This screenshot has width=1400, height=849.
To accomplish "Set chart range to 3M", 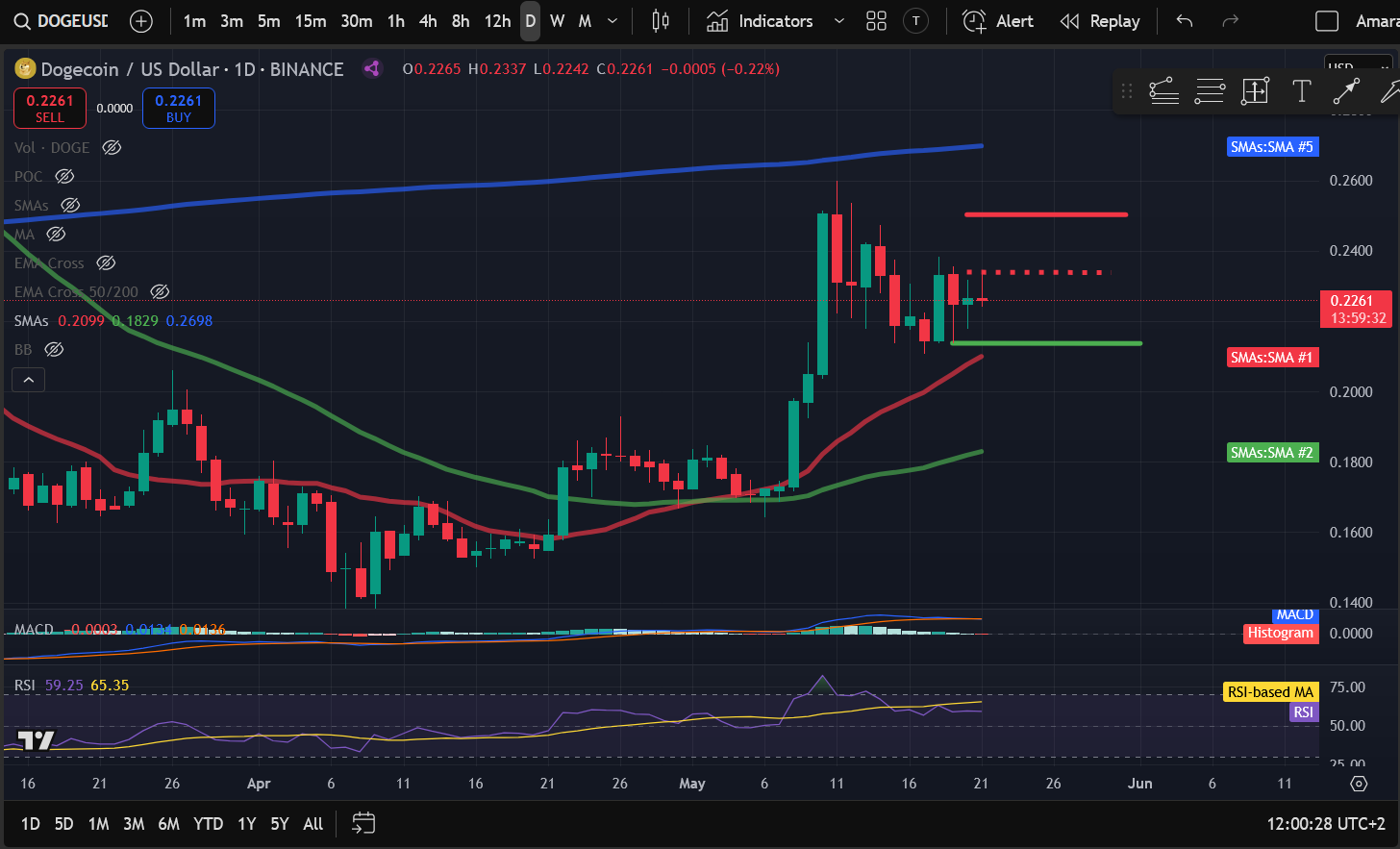I will [x=134, y=823].
